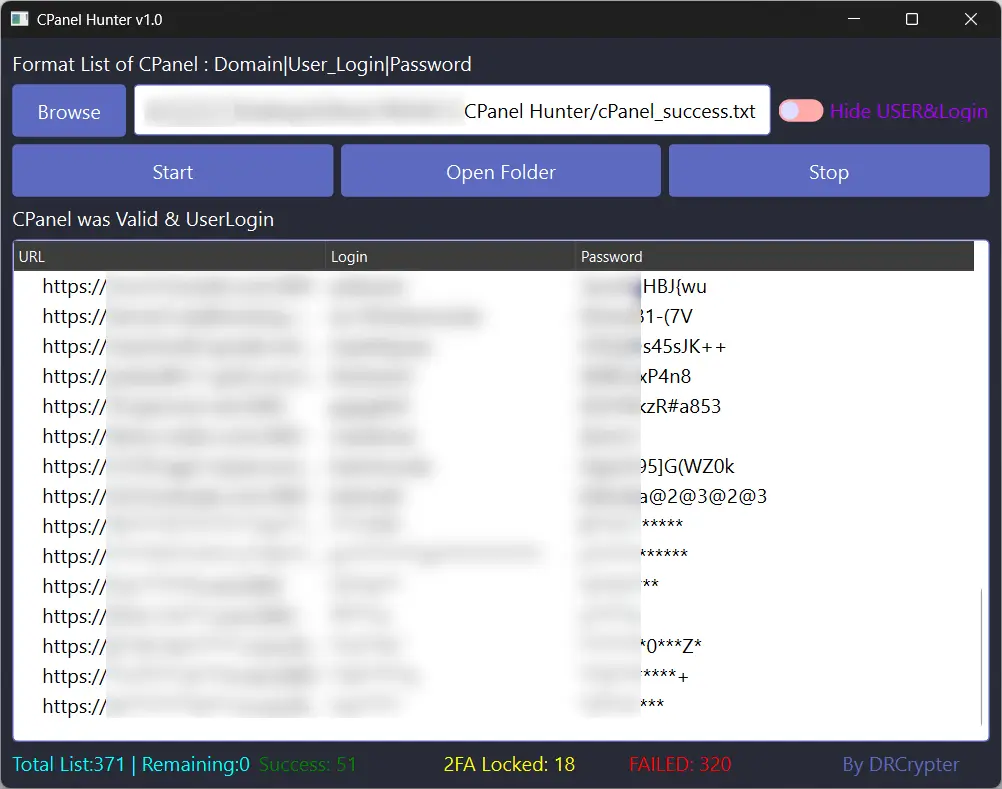
Task: Click the By DRCrypter credit label
Action: [x=900, y=763]
